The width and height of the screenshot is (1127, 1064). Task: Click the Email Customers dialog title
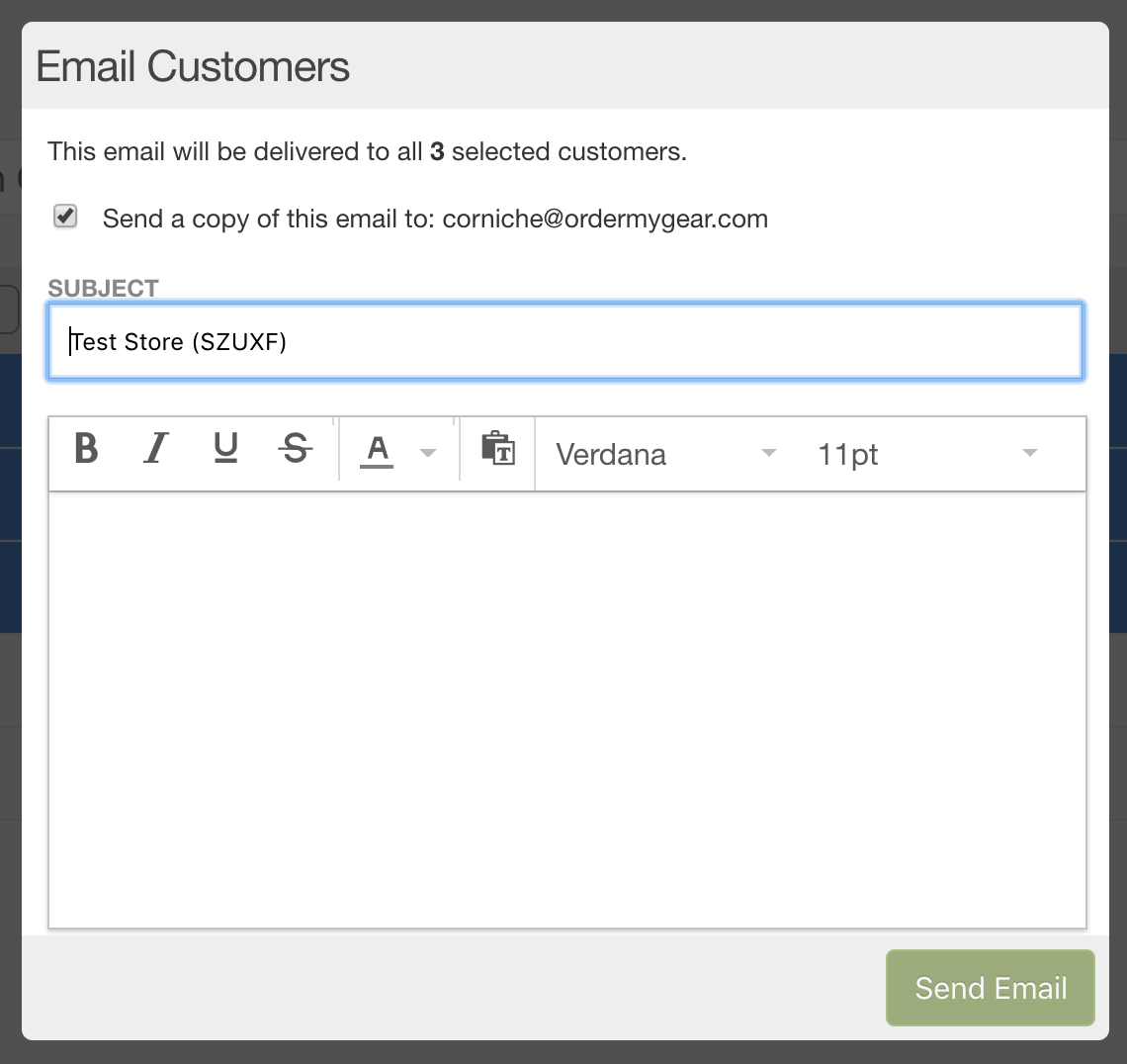193,66
